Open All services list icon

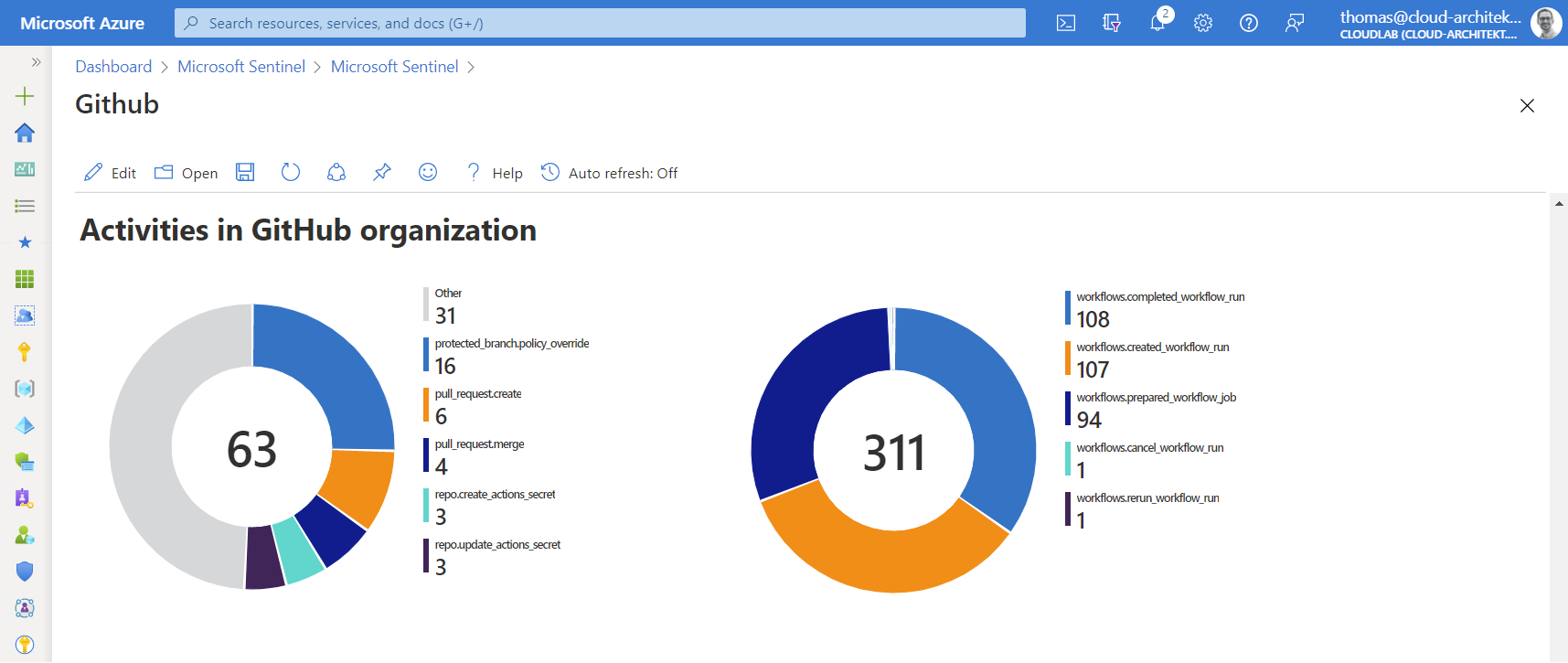[25, 206]
